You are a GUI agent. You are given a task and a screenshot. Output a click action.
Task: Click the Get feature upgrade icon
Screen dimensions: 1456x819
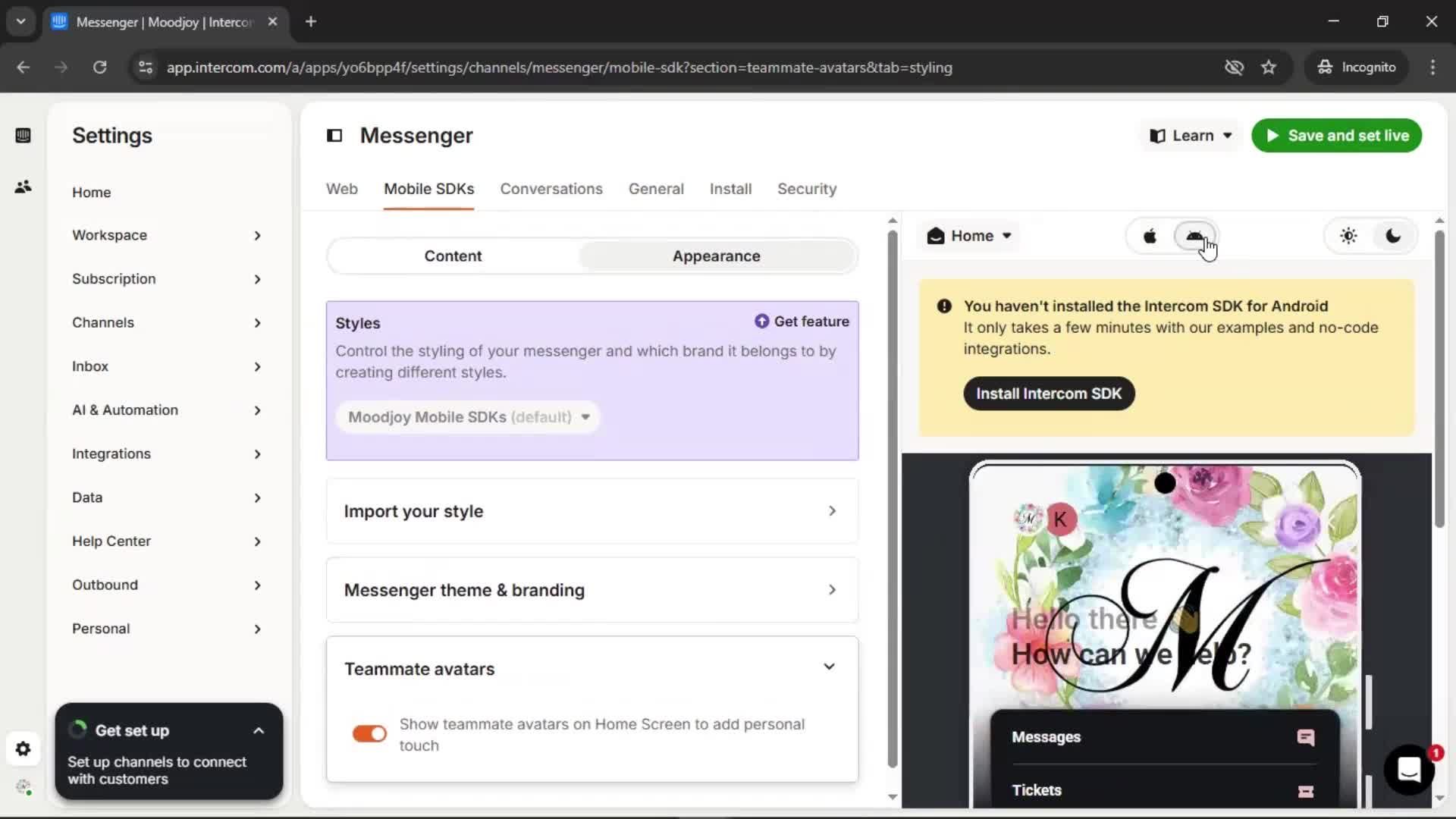click(x=761, y=322)
